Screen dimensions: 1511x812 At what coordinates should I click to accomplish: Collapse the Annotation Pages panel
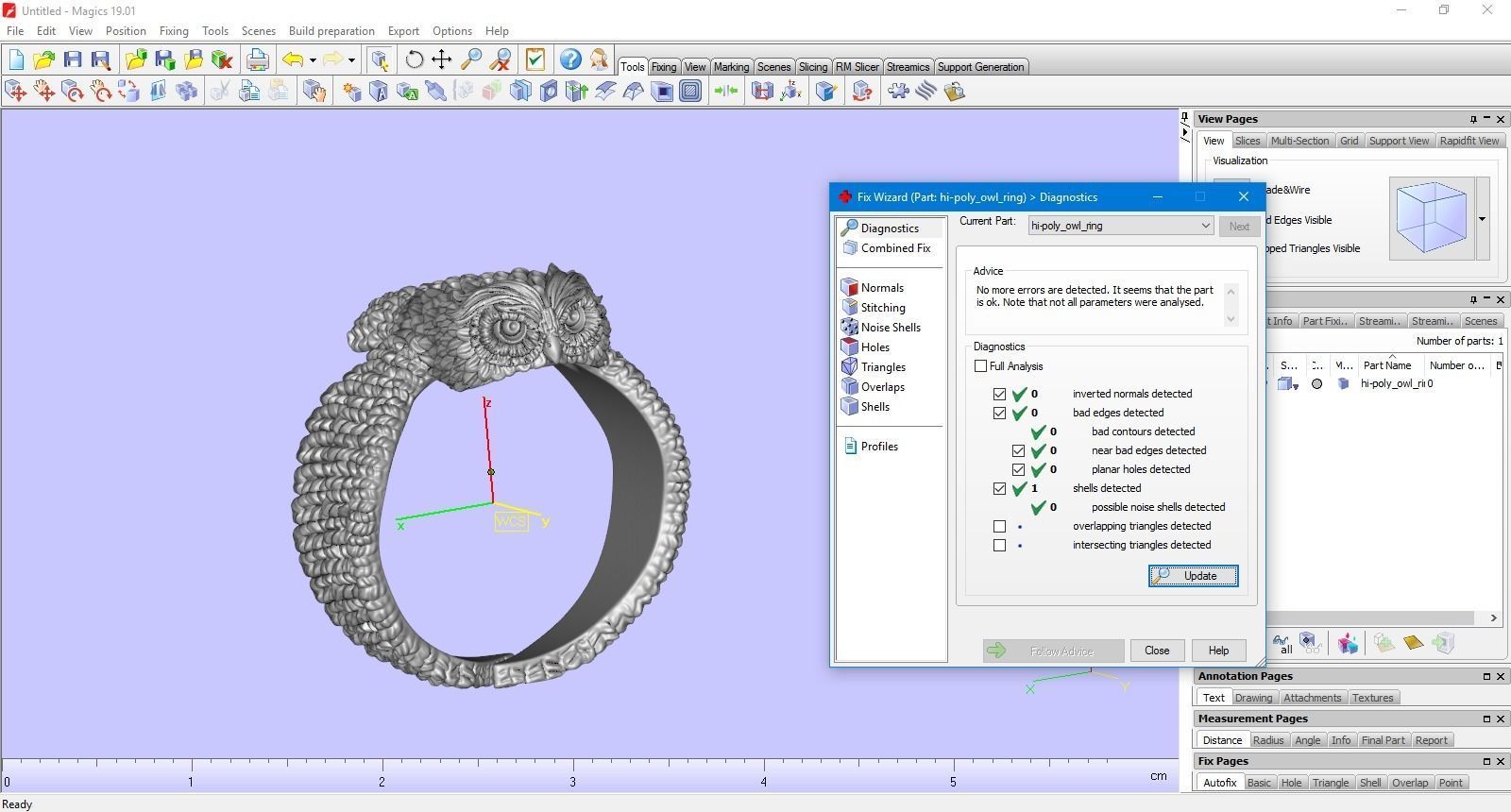pyautogui.click(x=1486, y=676)
